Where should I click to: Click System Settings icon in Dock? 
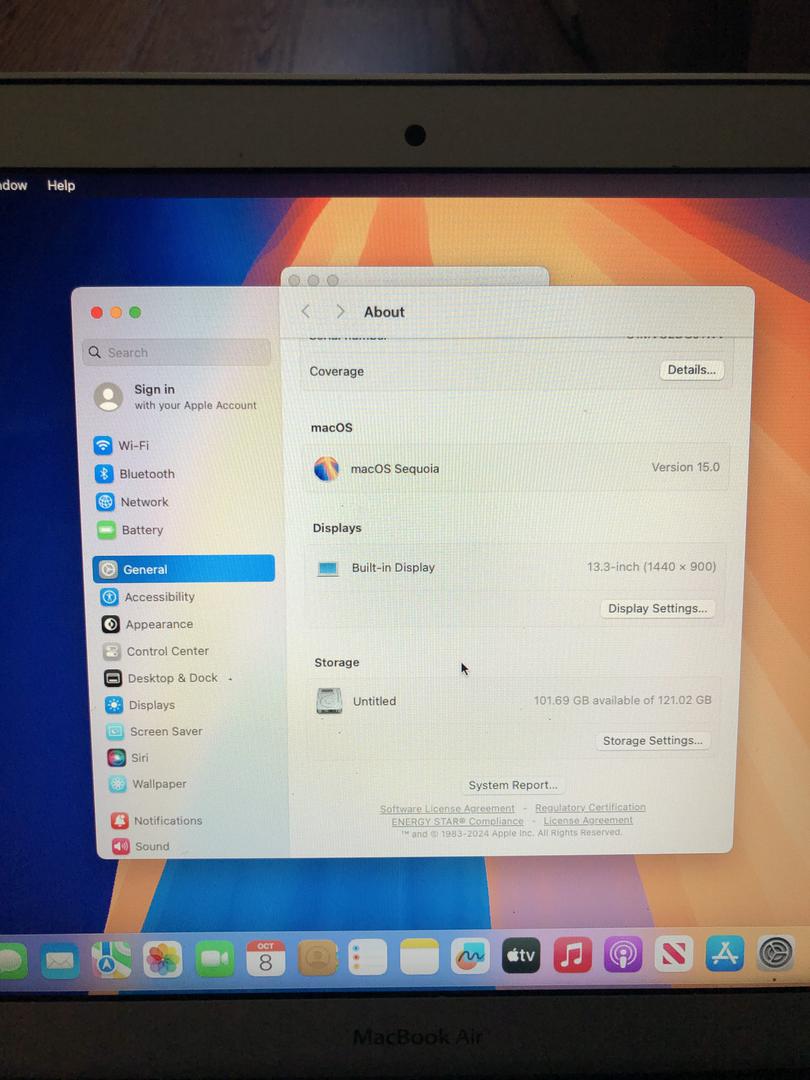tap(776, 953)
